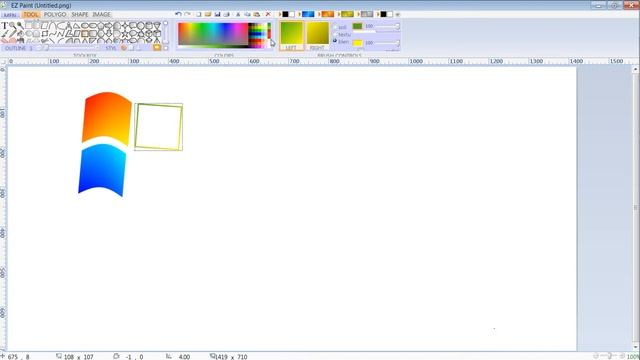Expand arrow beside yellow gradient preset

(339, 14)
